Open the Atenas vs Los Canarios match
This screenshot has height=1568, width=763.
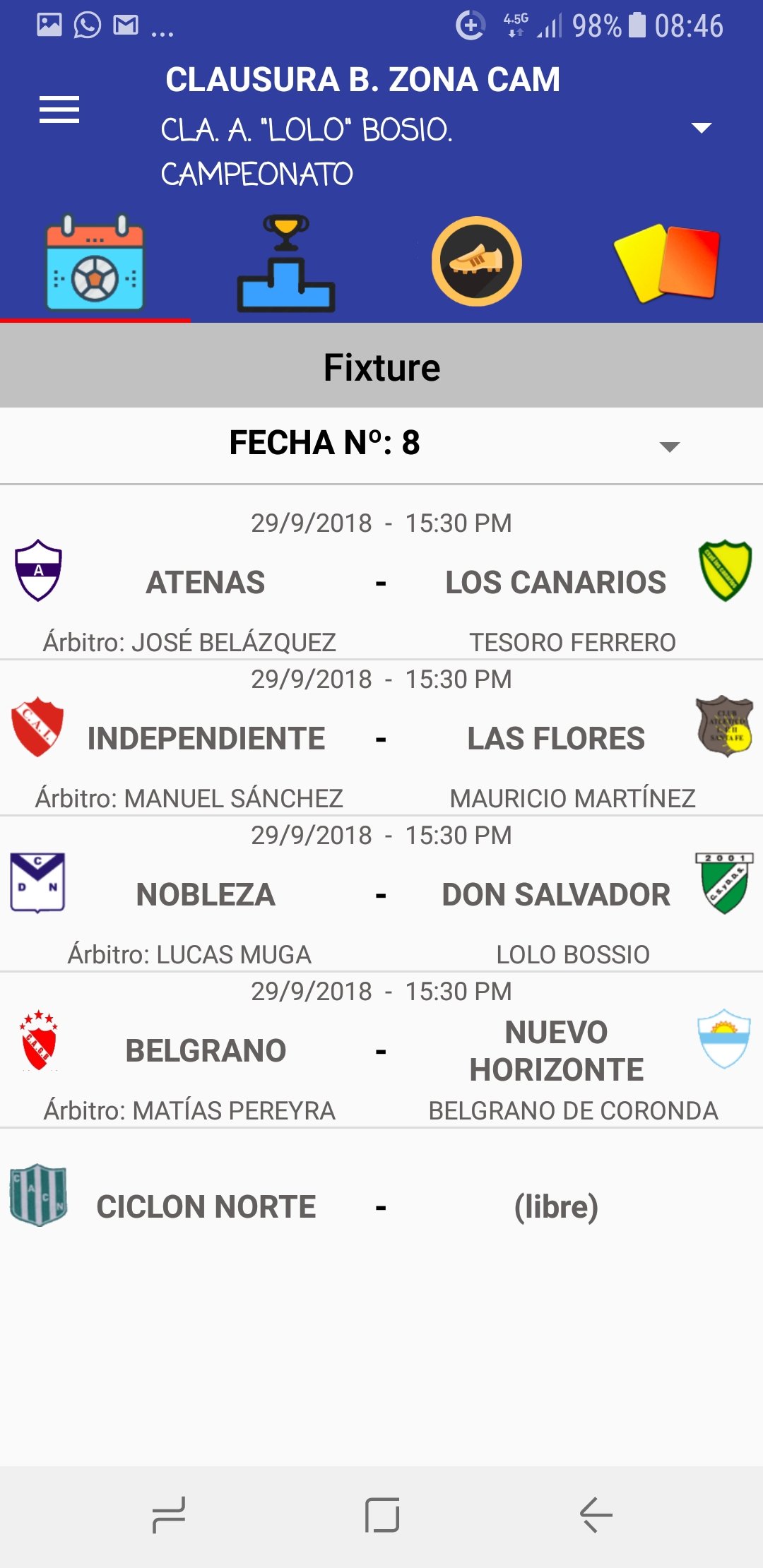381,583
